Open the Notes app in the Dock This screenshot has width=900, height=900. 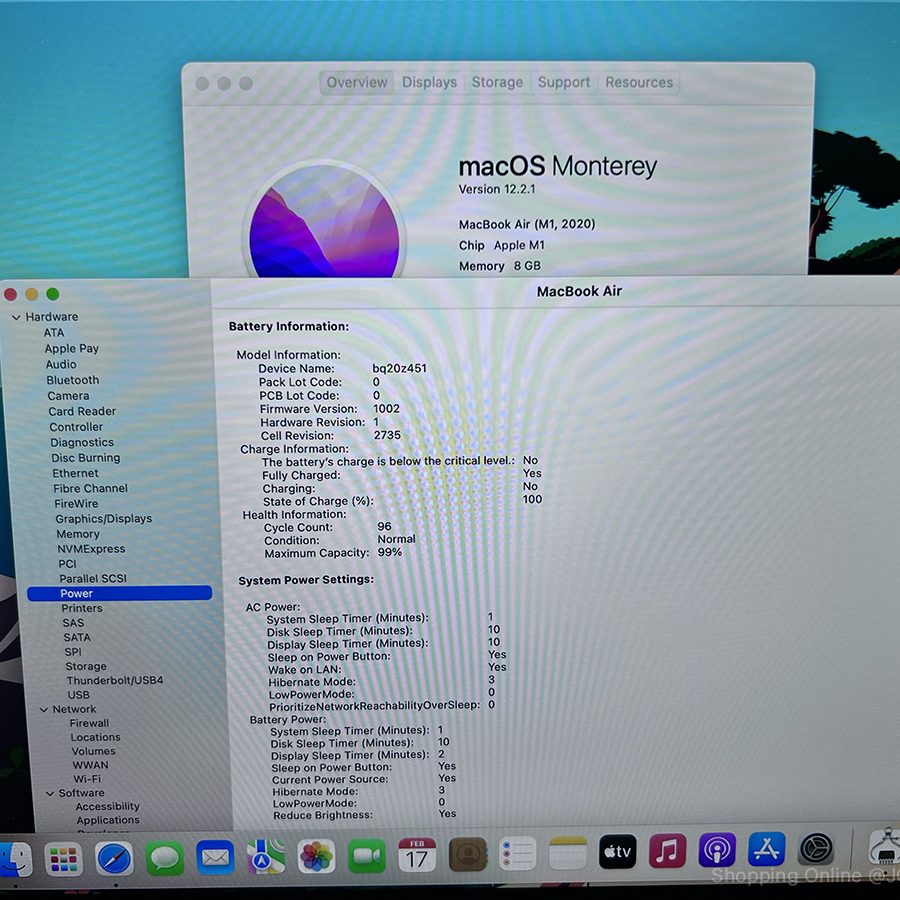pyautogui.click(x=568, y=853)
